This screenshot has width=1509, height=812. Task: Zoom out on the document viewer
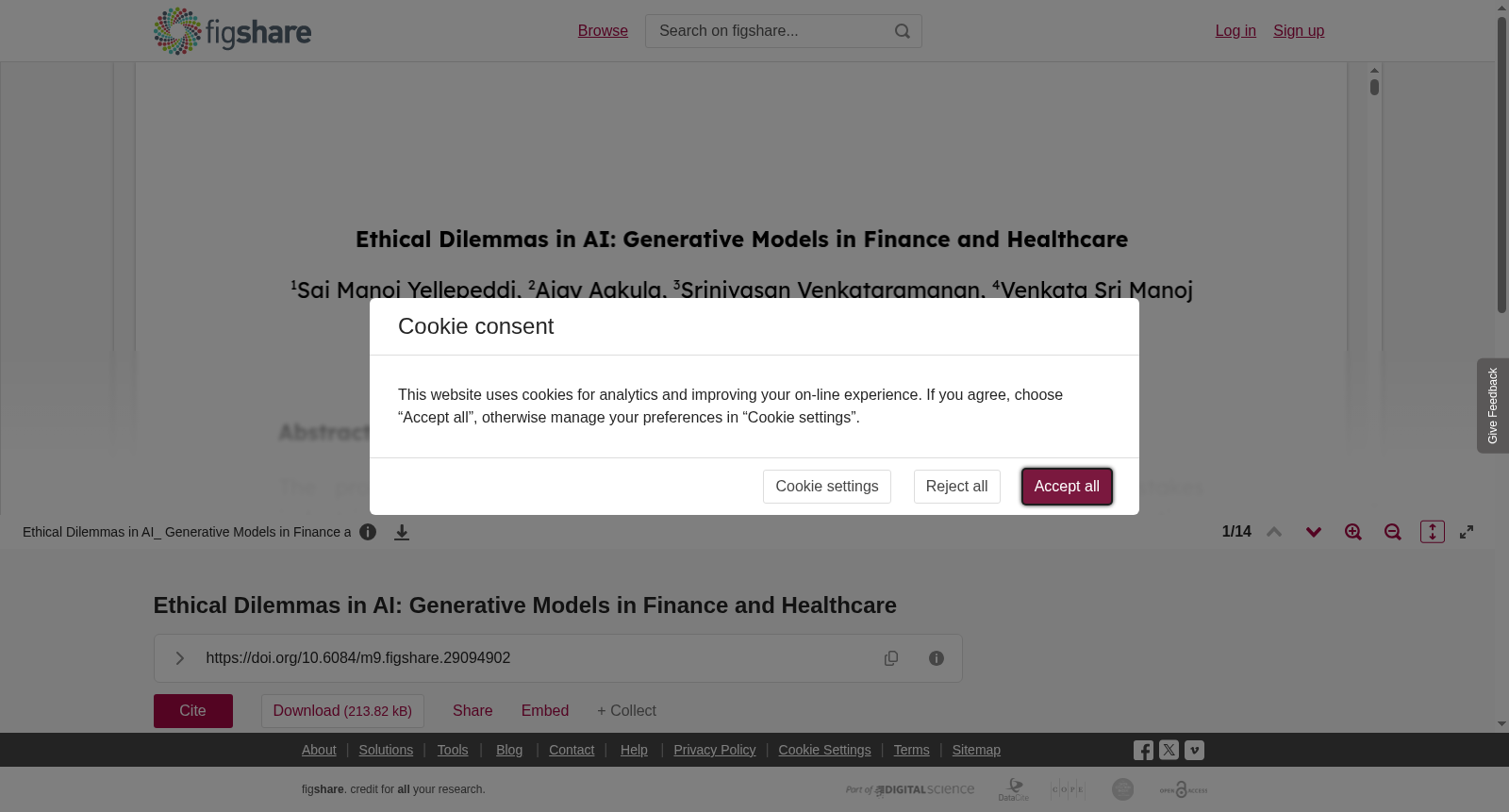click(1393, 532)
